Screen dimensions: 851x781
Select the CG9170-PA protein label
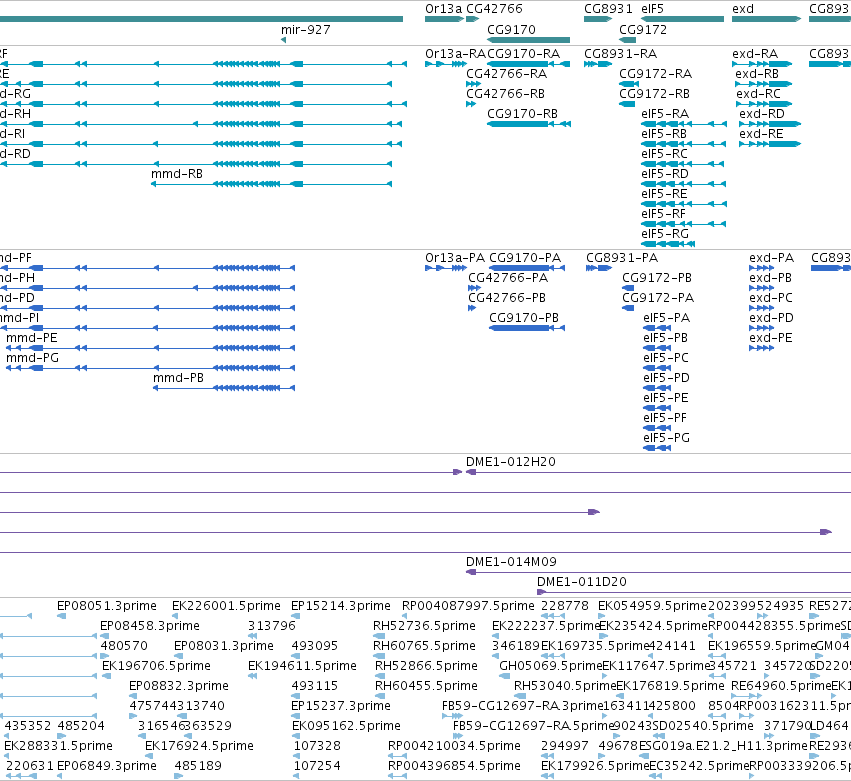(x=525, y=258)
